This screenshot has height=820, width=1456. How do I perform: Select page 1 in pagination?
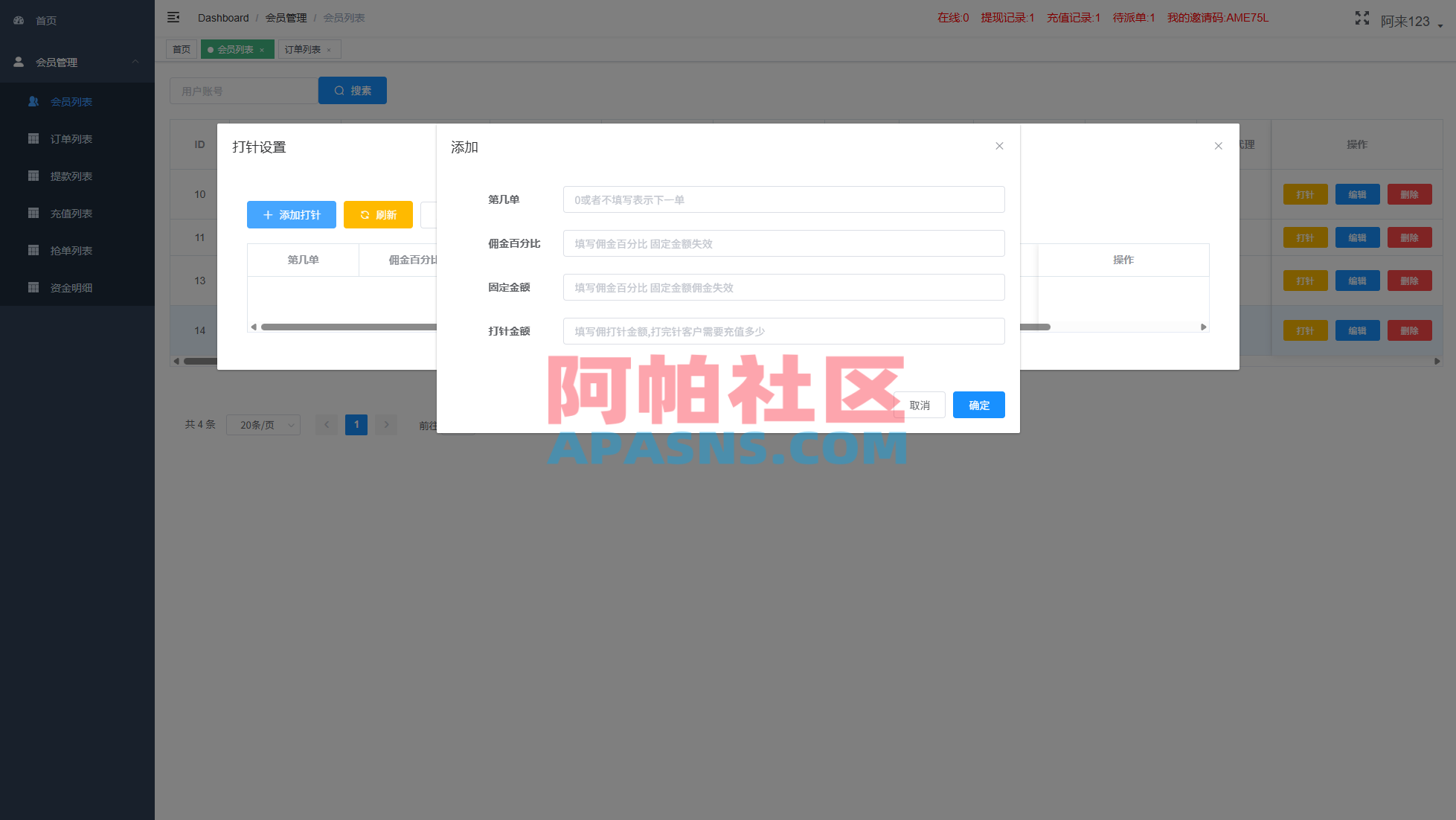[x=356, y=425]
